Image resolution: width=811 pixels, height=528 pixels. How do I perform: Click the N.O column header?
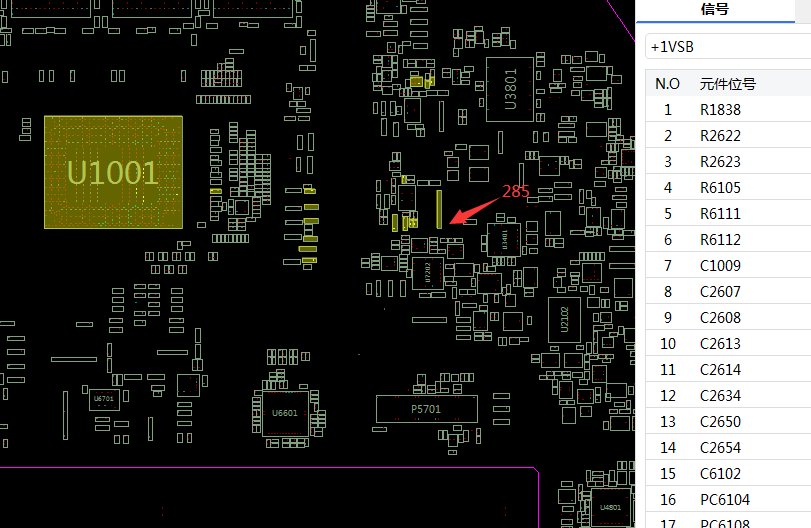click(667, 84)
